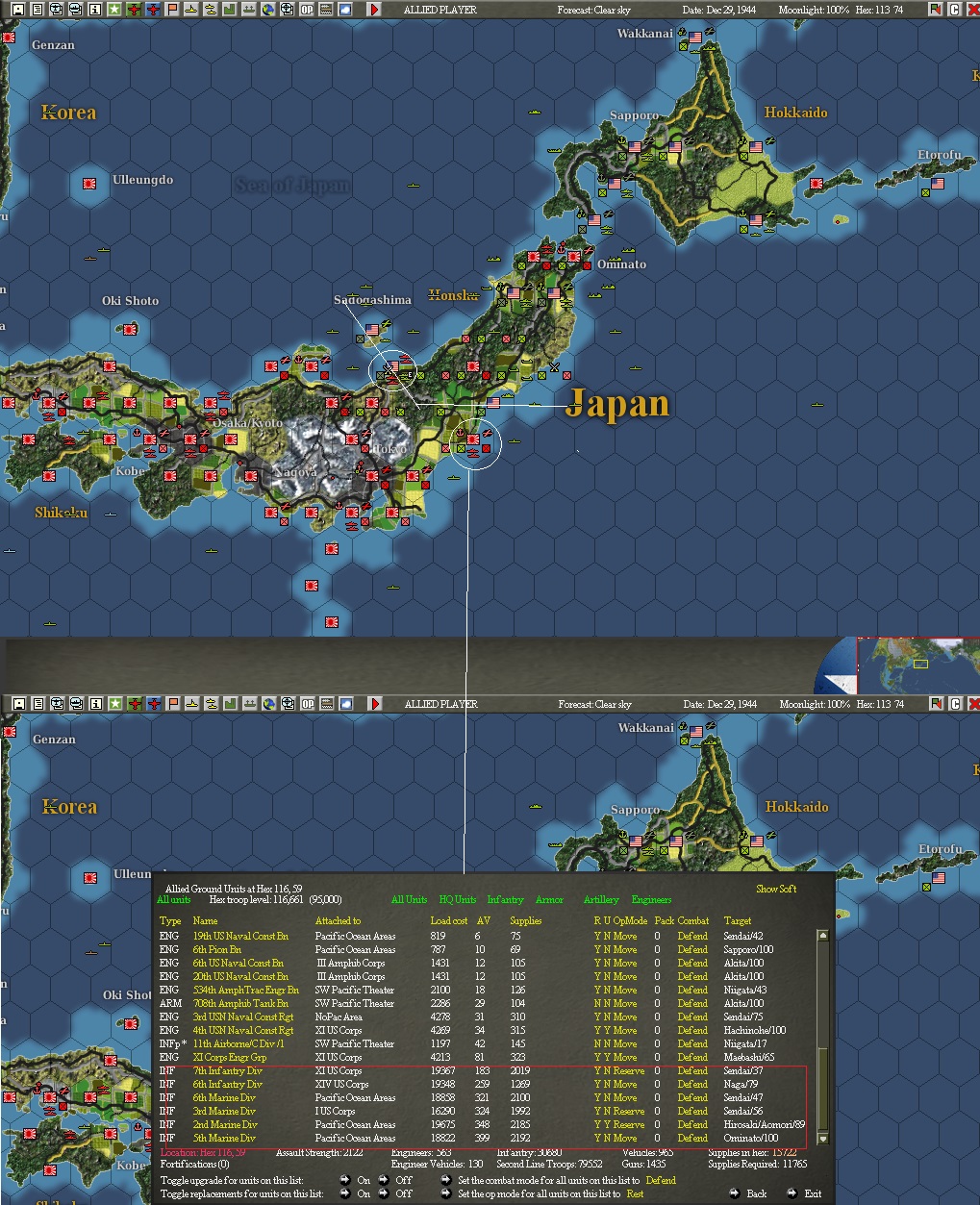Sort unit list by AV column
The height and width of the screenshot is (1205, 980).
(x=484, y=920)
